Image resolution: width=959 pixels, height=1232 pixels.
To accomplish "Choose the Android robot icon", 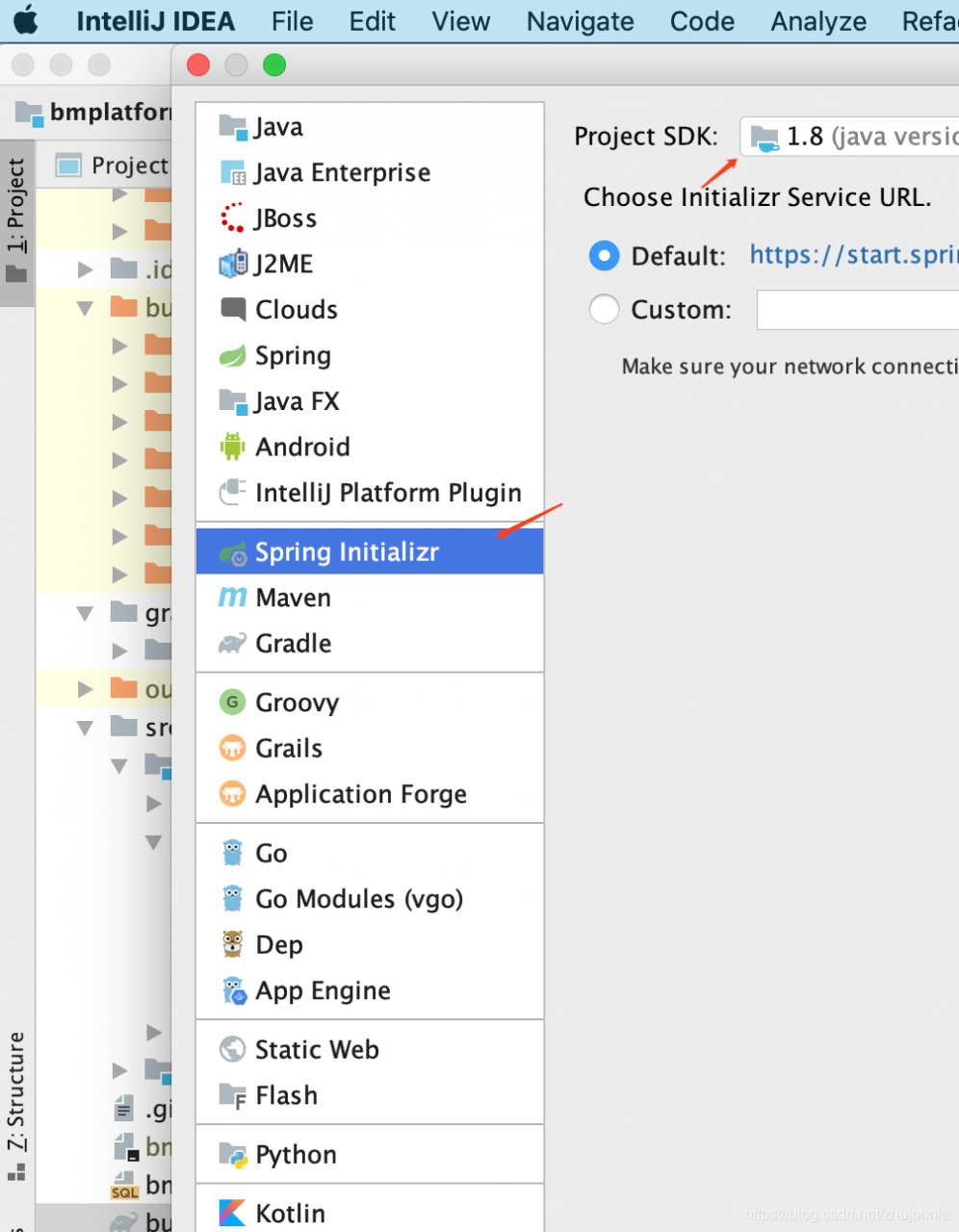I will (x=233, y=447).
